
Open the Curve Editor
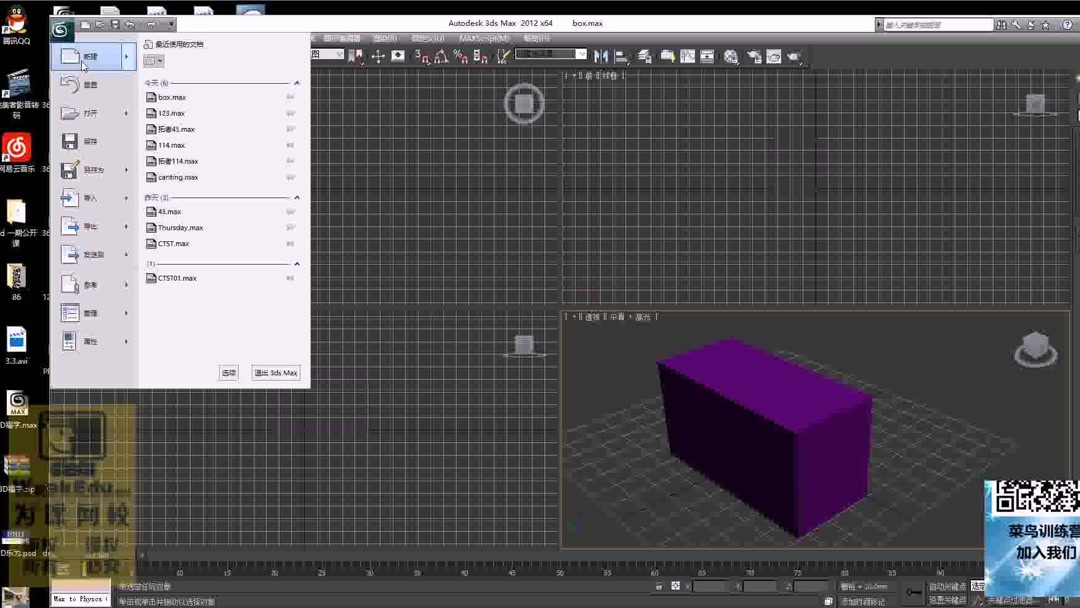click(x=687, y=57)
